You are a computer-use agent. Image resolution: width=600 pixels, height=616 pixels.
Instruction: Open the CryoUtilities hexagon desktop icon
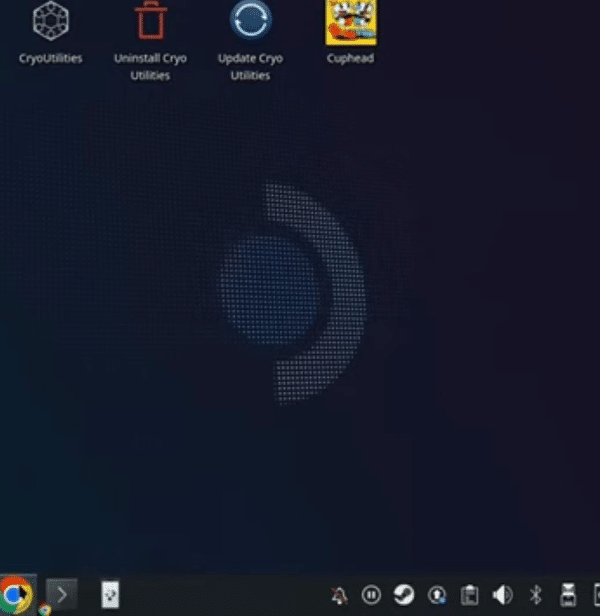[51, 20]
